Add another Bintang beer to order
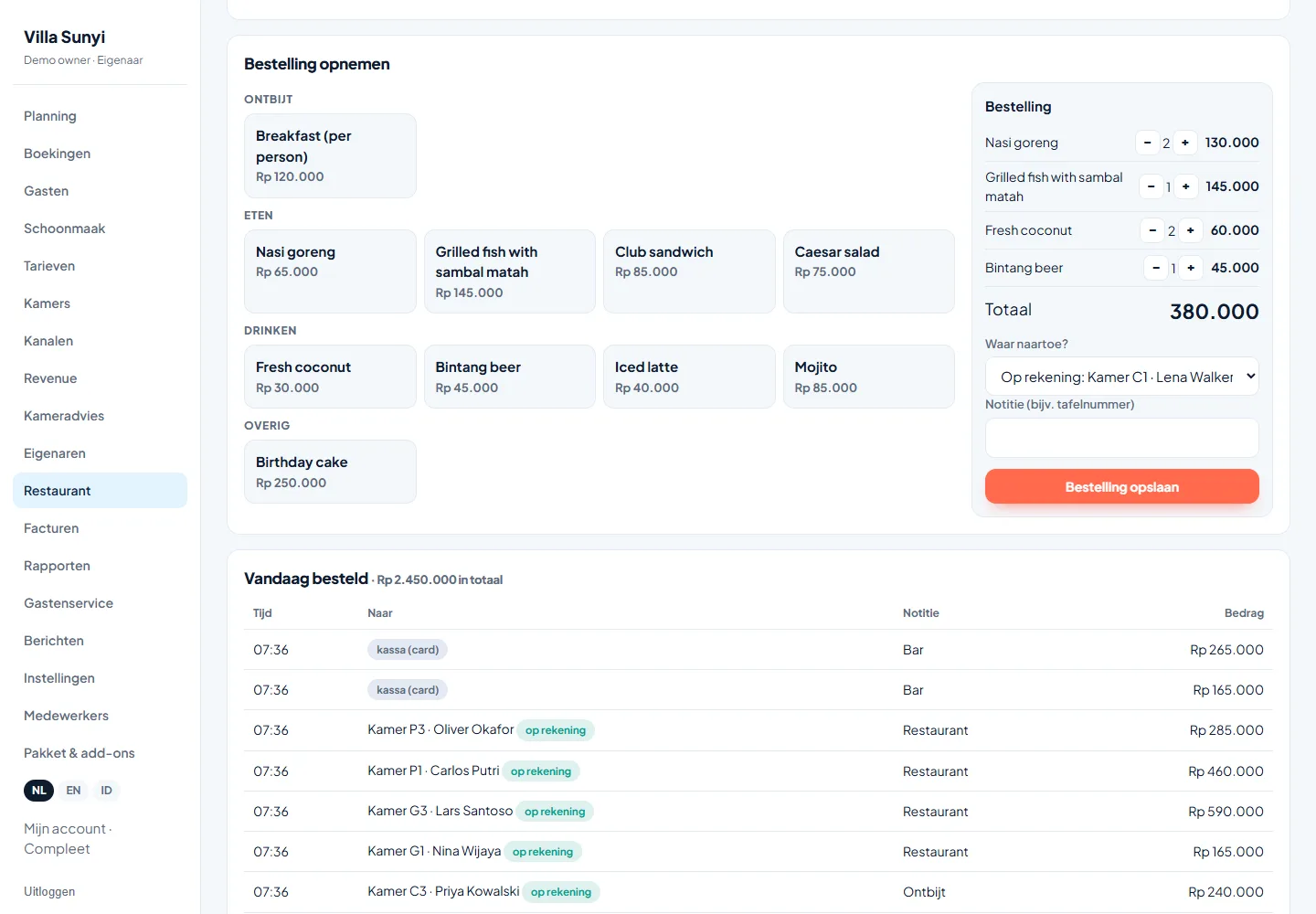Image resolution: width=1316 pixels, height=914 pixels. pyautogui.click(x=1191, y=268)
